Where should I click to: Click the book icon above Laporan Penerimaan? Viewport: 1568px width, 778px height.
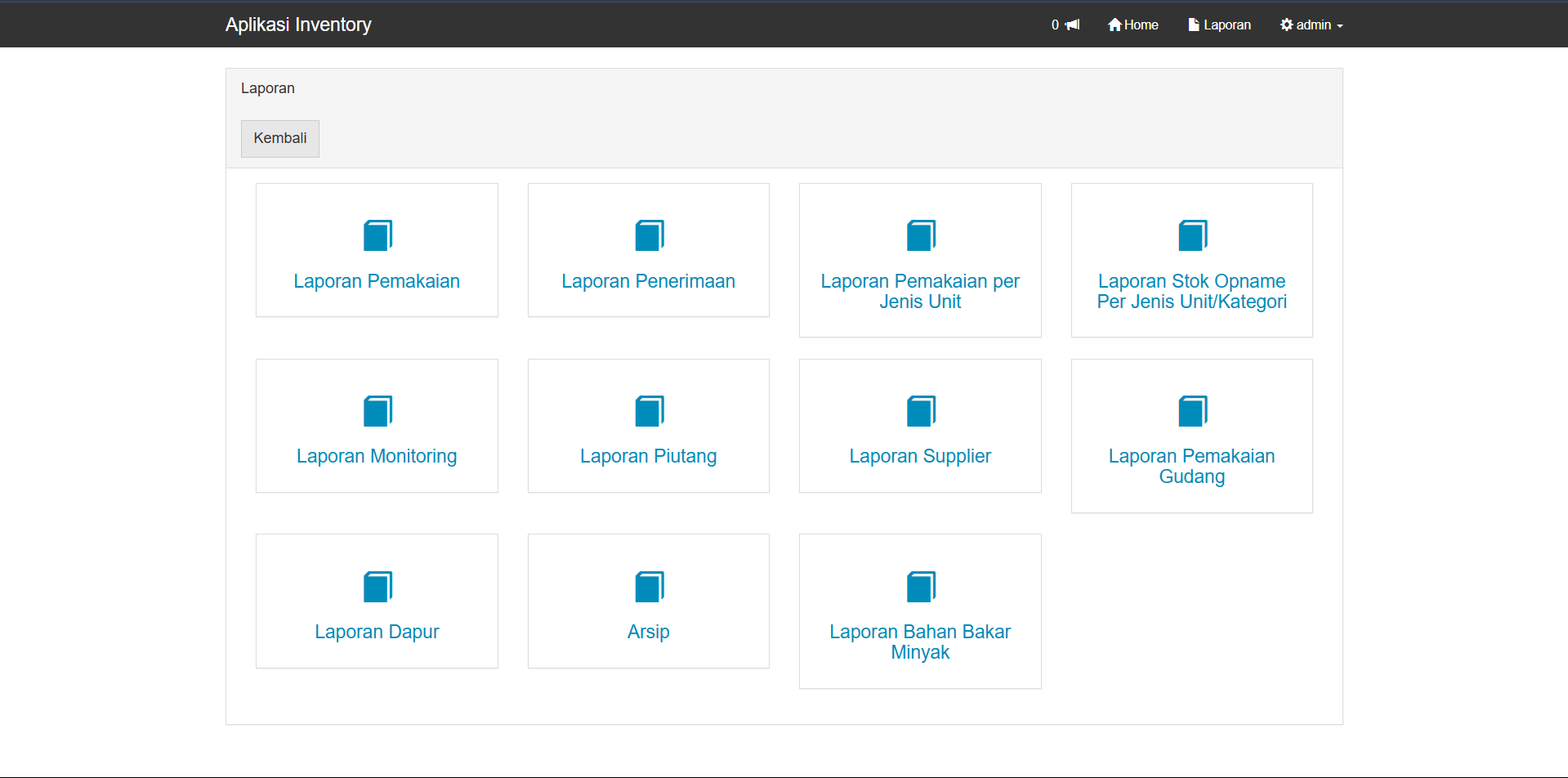click(x=649, y=235)
